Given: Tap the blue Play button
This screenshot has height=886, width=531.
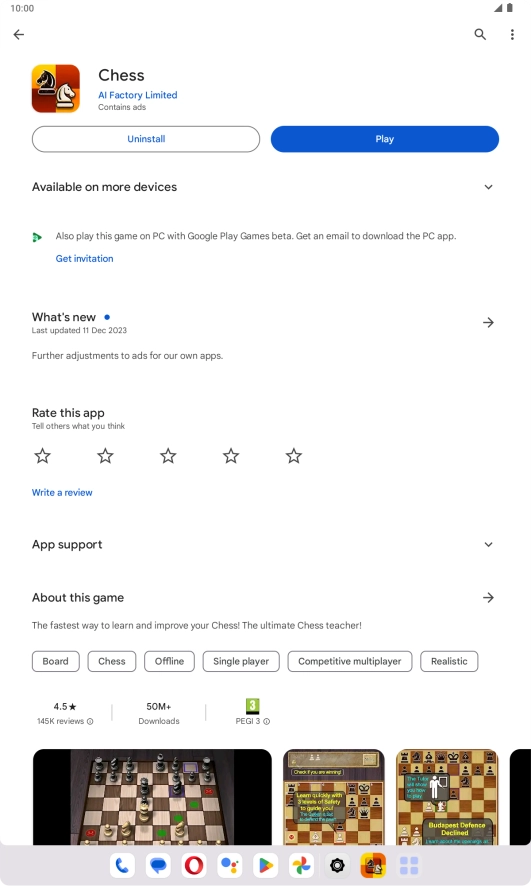Looking at the screenshot, I should [385, 139].
